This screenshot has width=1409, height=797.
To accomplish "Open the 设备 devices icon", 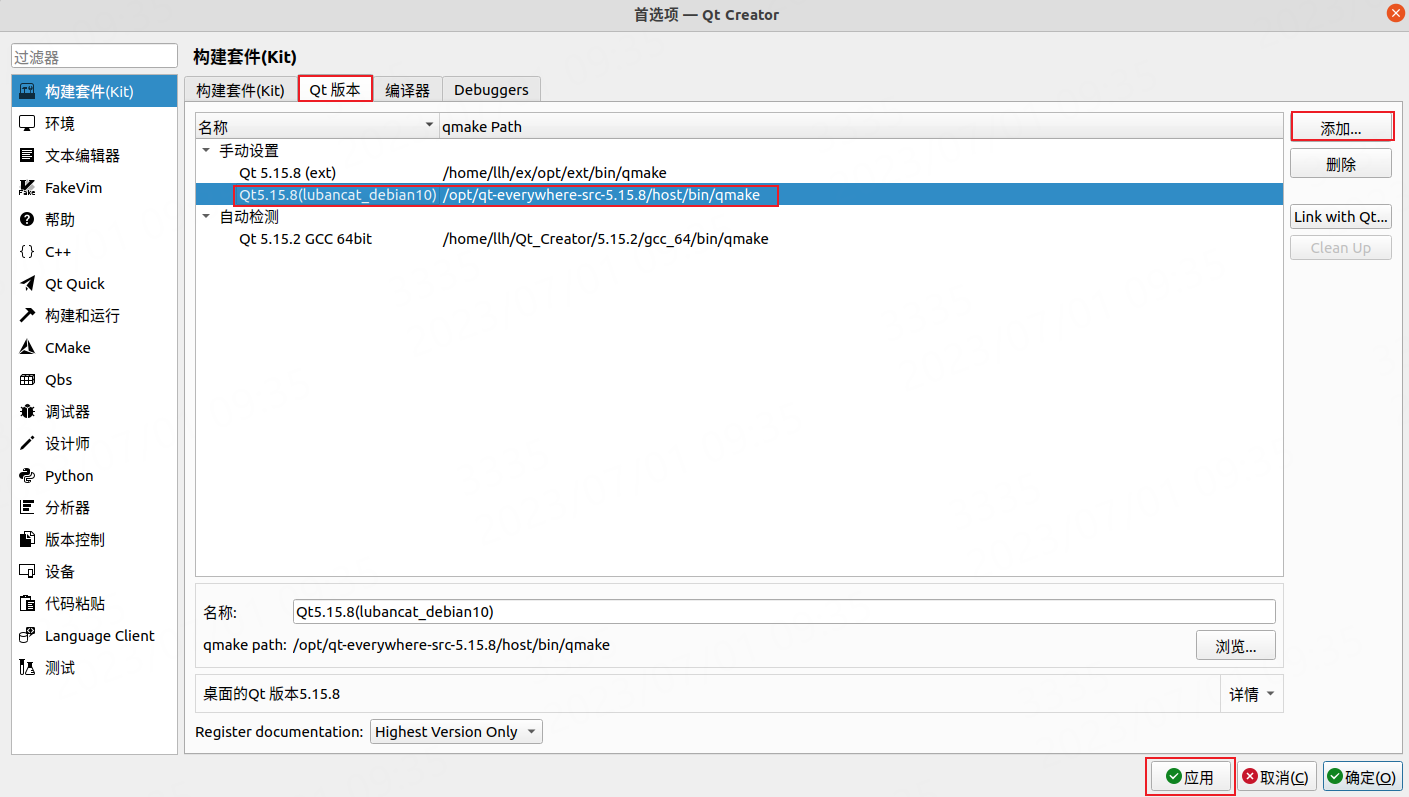I will 27,572.
